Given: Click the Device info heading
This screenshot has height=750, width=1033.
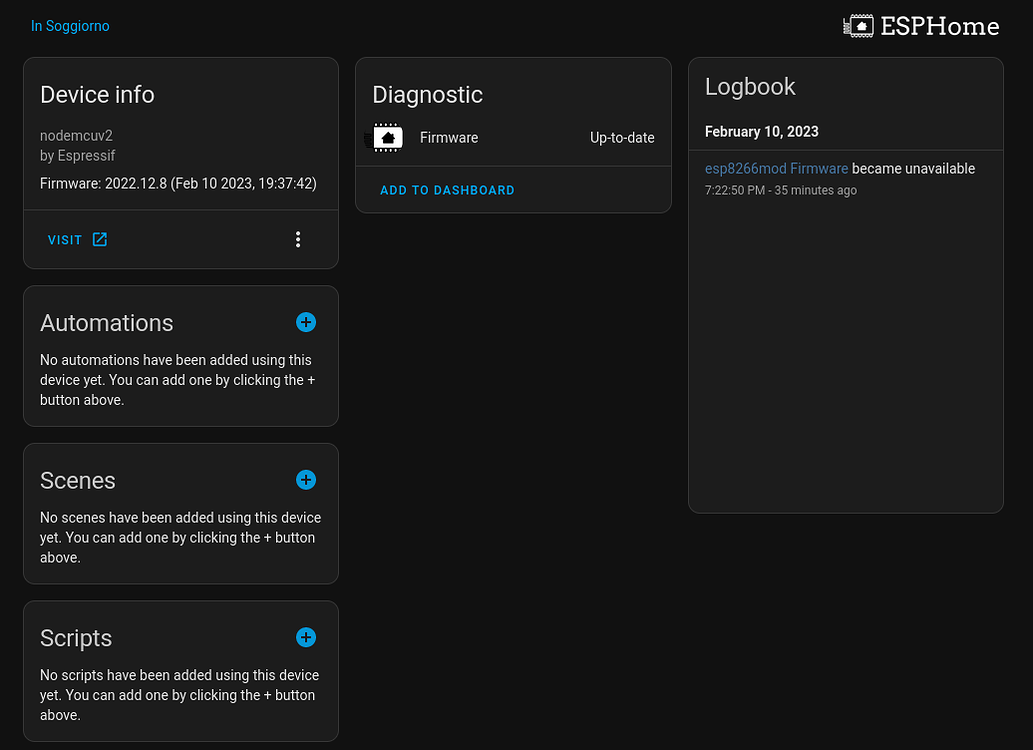Looking at the screenshot, I should tap(97, 95).
